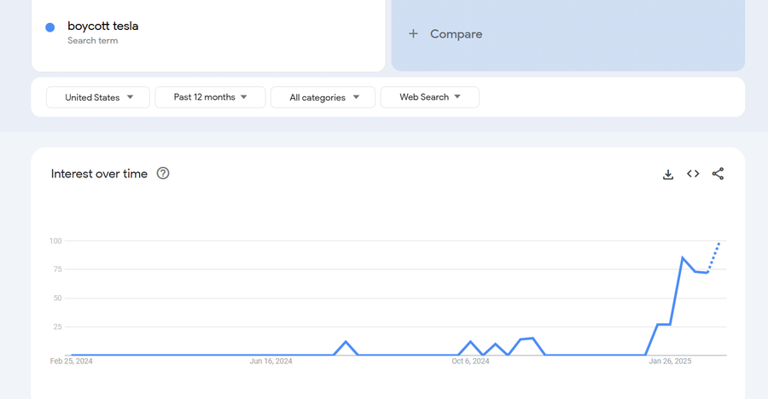Screen dimensions: 768x399
Task: Open the embed code icon for the chart
Action: click(693, 174)
